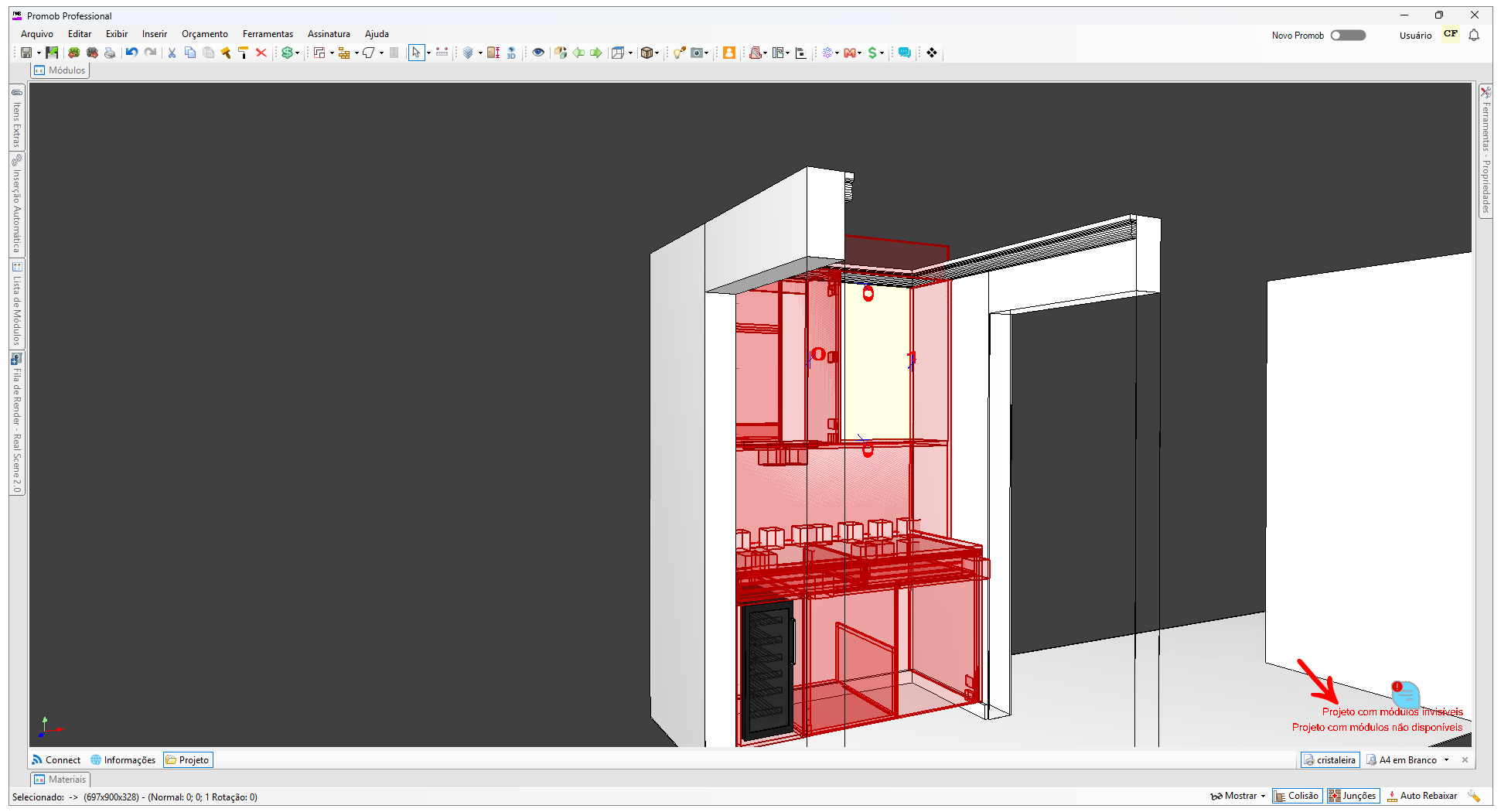This screenshot has height=812, width=1501.
Task: Open the chat bubble icon
Action: [x=904, y=53]
